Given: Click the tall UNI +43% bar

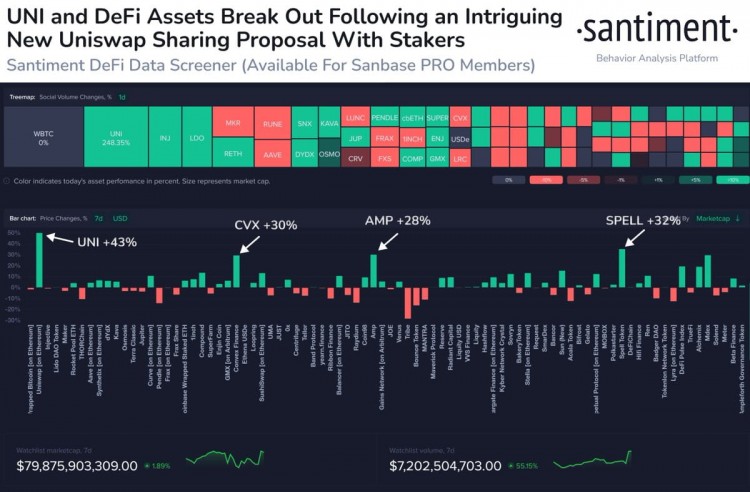Looking at the screenshot, I should [x=40, y=260].
